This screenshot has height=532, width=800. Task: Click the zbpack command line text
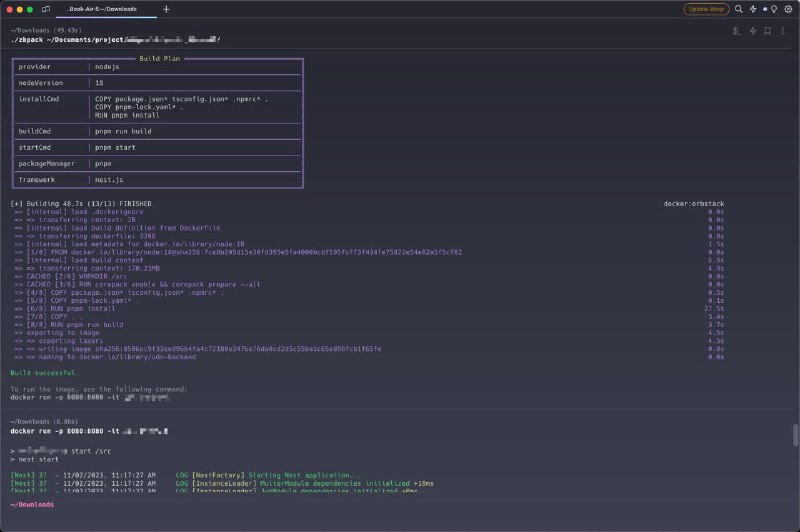tap(115, 40)
